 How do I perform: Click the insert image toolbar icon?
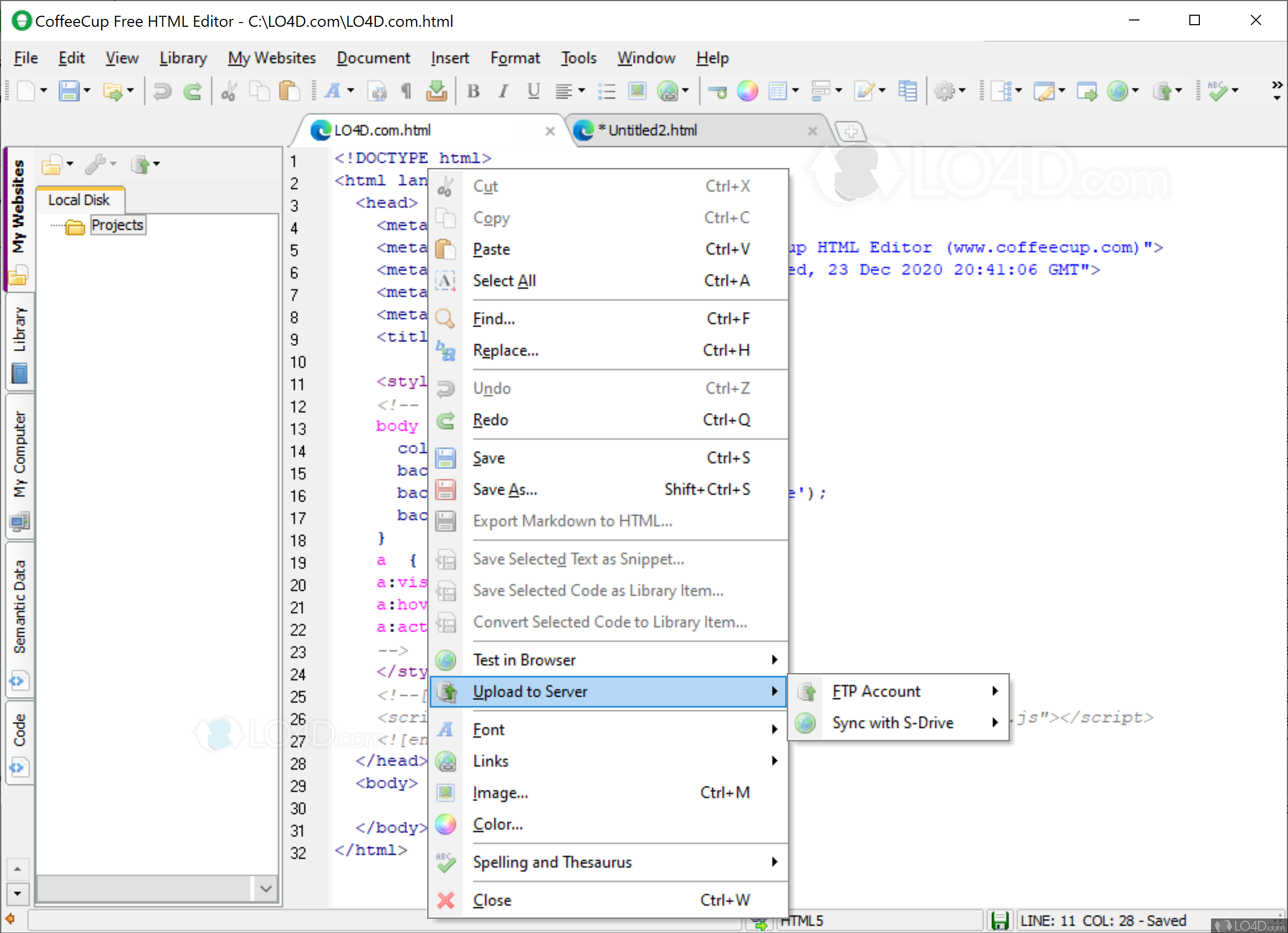coord(637,91)
